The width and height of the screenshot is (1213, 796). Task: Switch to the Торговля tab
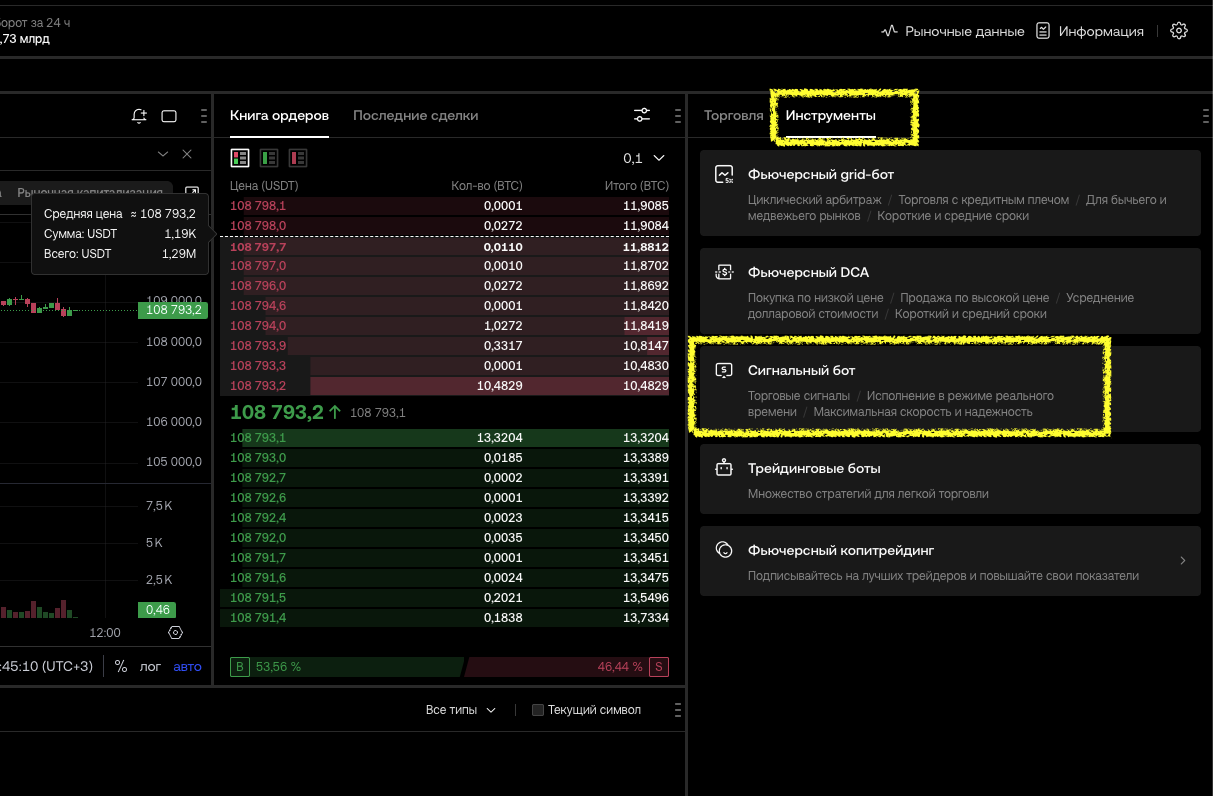(x=733, y=115)
